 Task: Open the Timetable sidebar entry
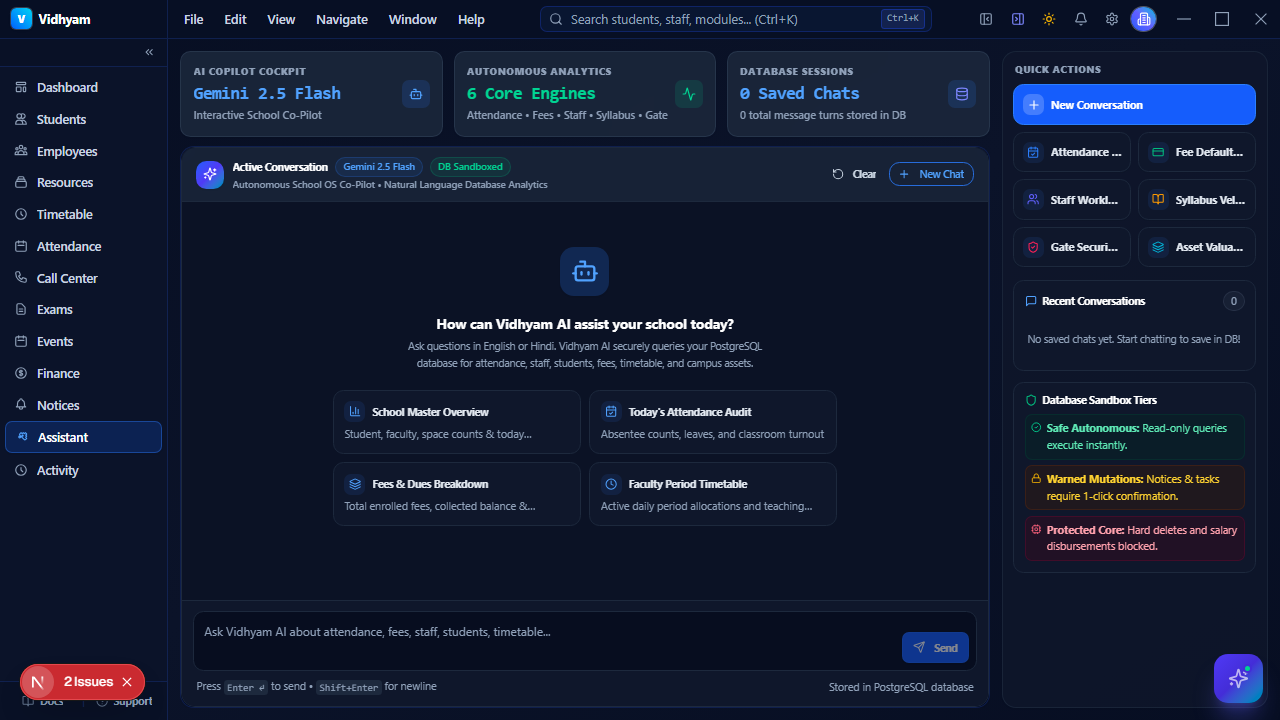pyautogui.click(x=83, y=214)
